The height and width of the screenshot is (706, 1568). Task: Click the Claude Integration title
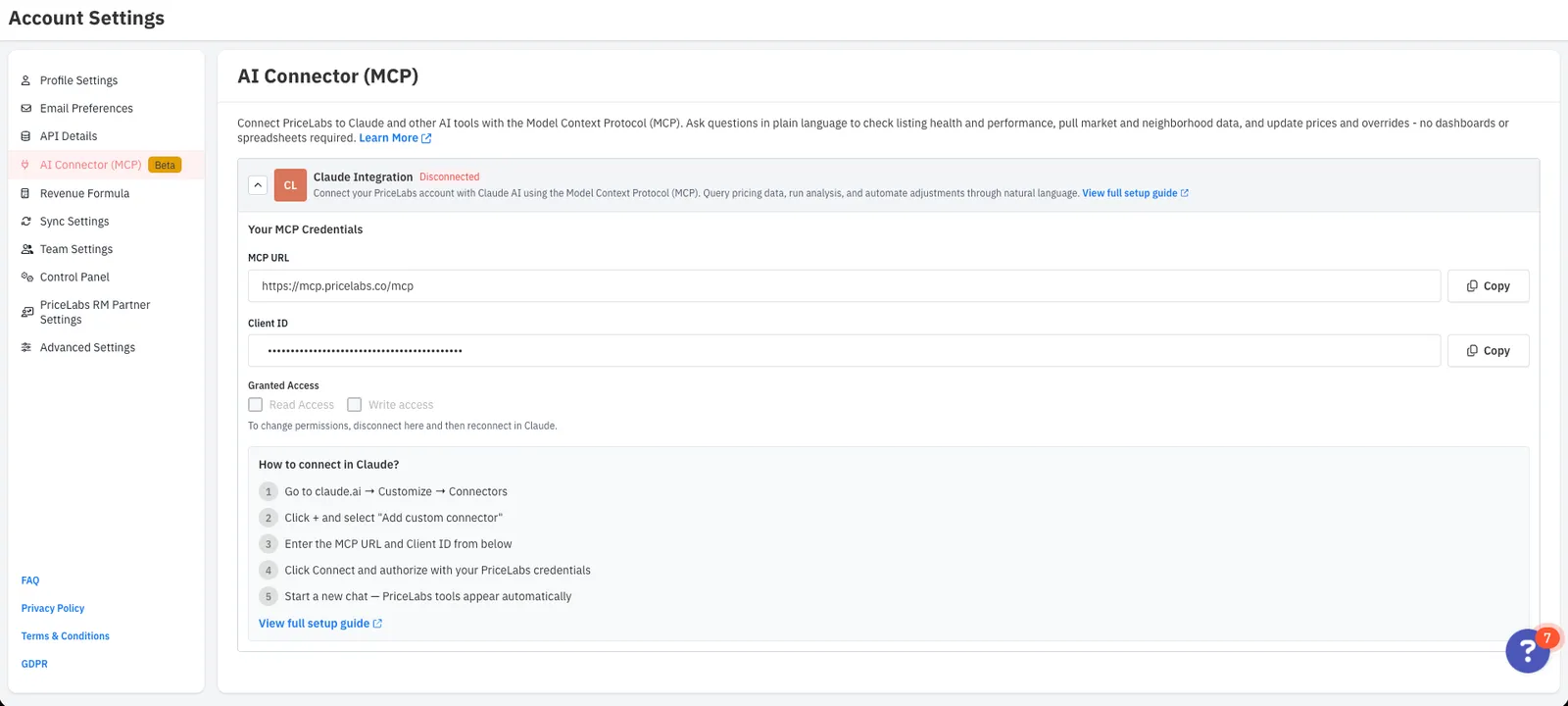click(x=363, y=177)
